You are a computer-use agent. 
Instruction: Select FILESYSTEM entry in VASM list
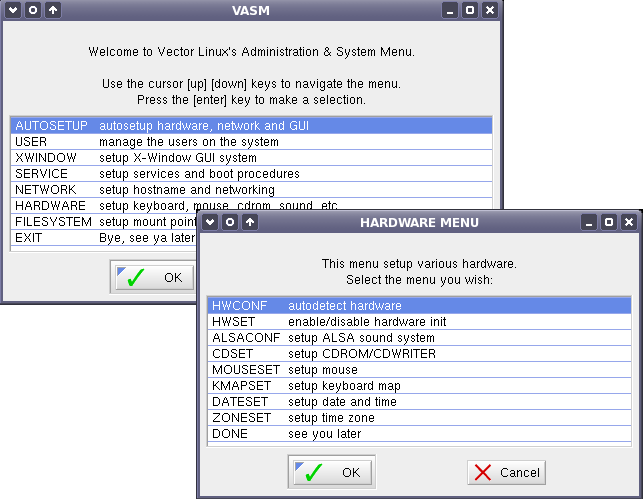click(x=104, y=222)
